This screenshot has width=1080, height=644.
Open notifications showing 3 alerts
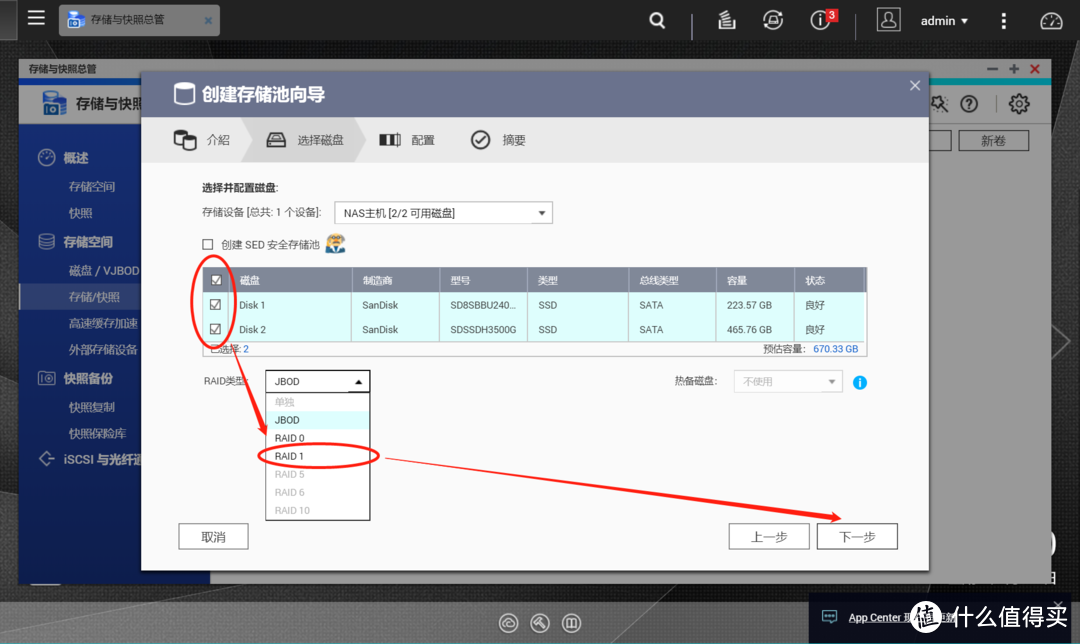(820, 20)
